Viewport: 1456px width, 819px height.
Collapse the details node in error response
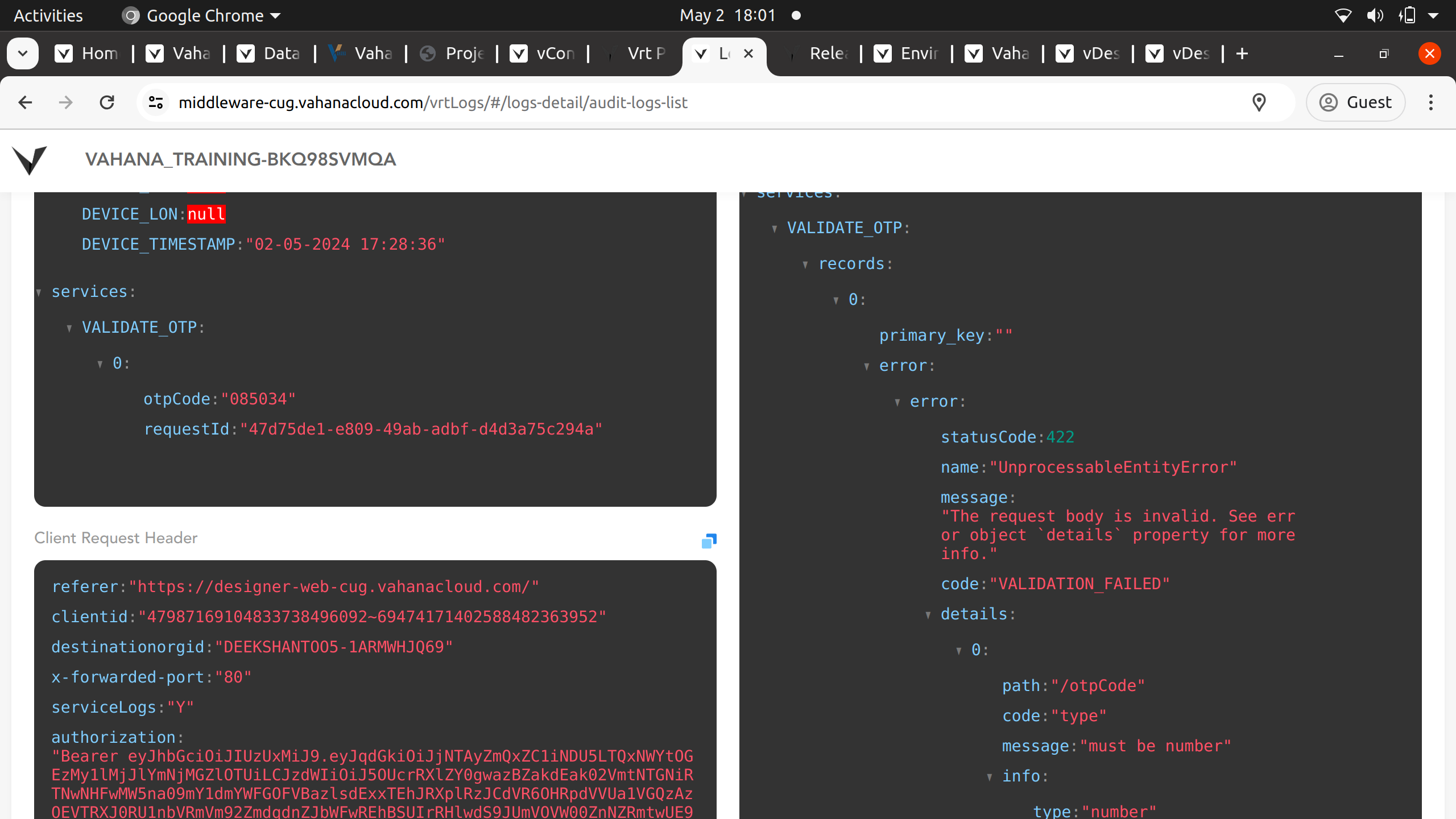point(928,615)
